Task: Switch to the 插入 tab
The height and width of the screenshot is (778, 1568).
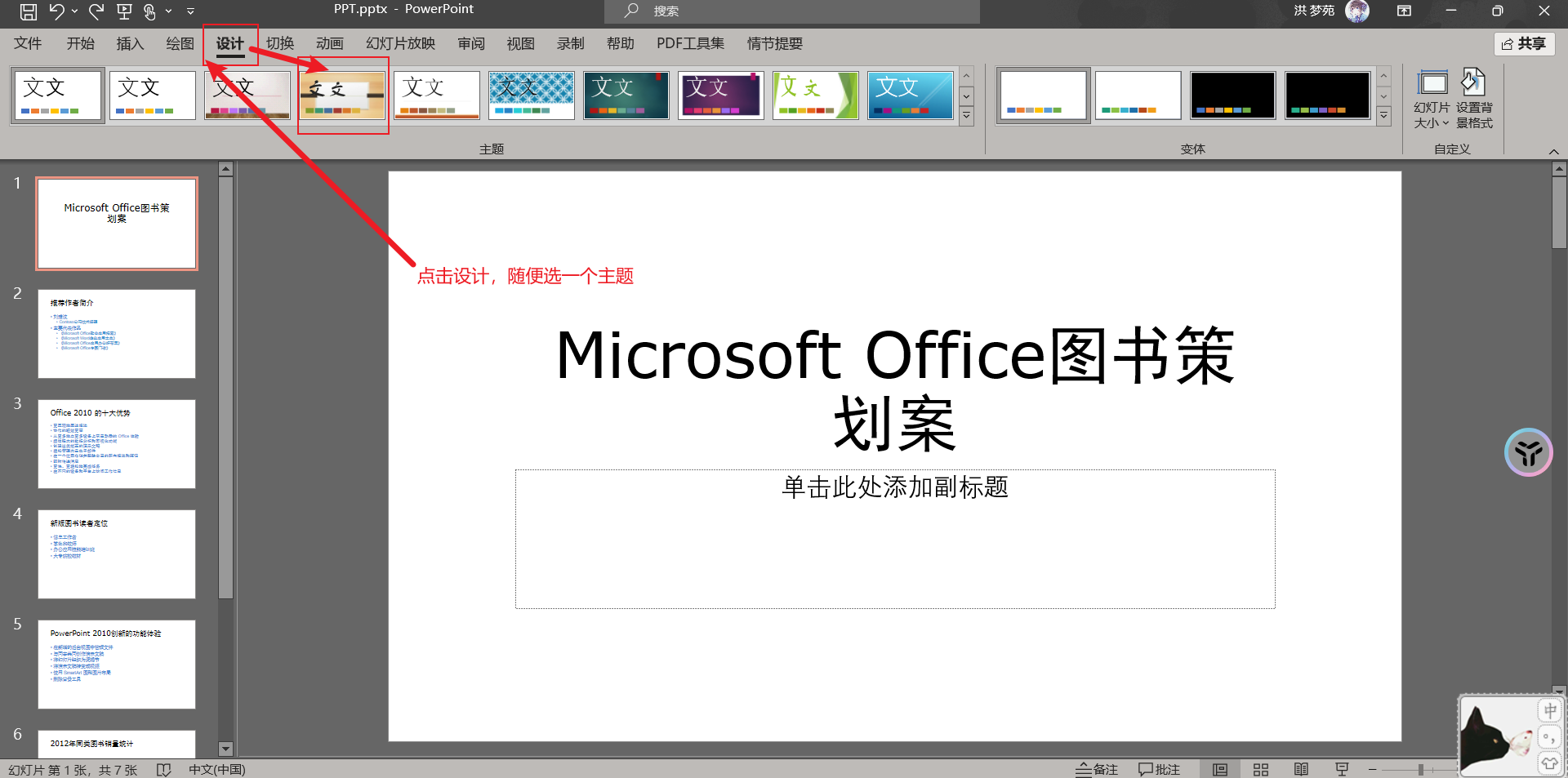Action: (130, 43)
